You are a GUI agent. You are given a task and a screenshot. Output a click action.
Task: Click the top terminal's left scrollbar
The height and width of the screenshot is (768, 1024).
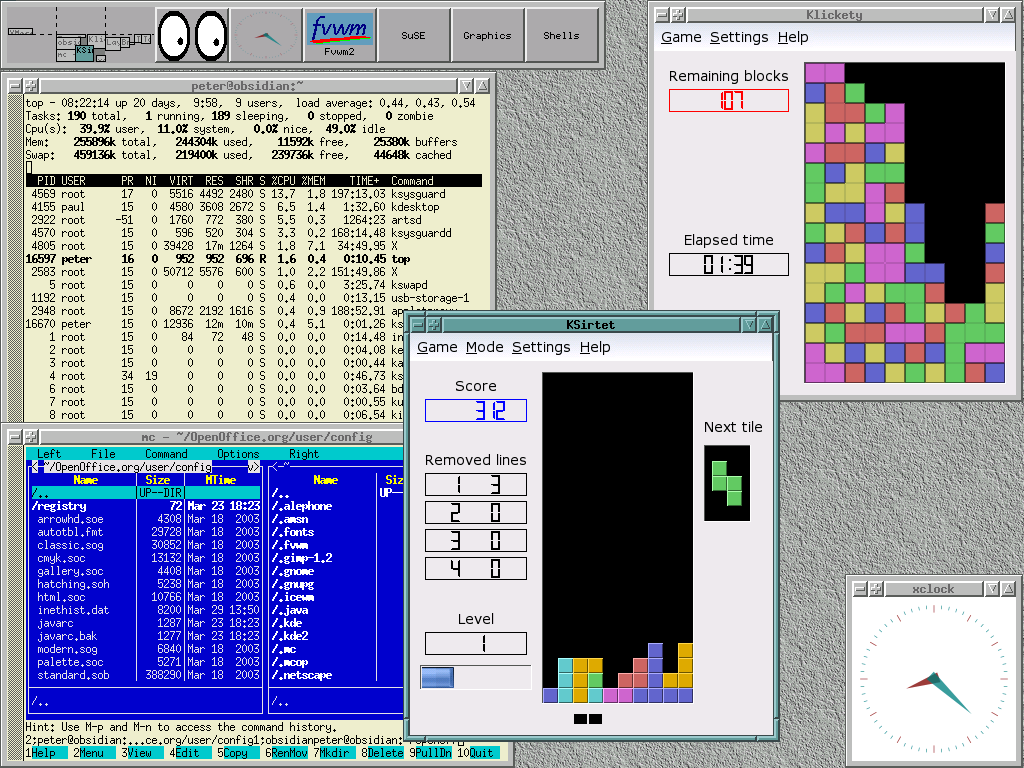pos(15,259)
